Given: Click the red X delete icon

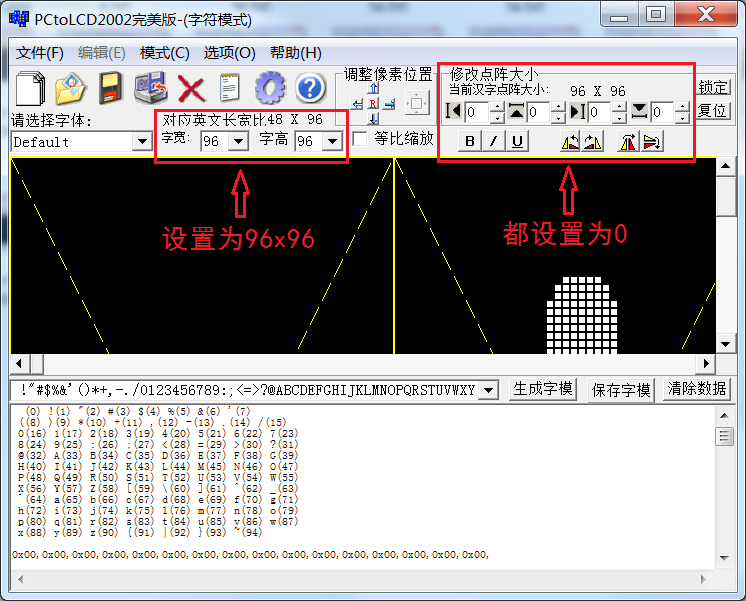Looking at the screenshot, I should point(191,88).
